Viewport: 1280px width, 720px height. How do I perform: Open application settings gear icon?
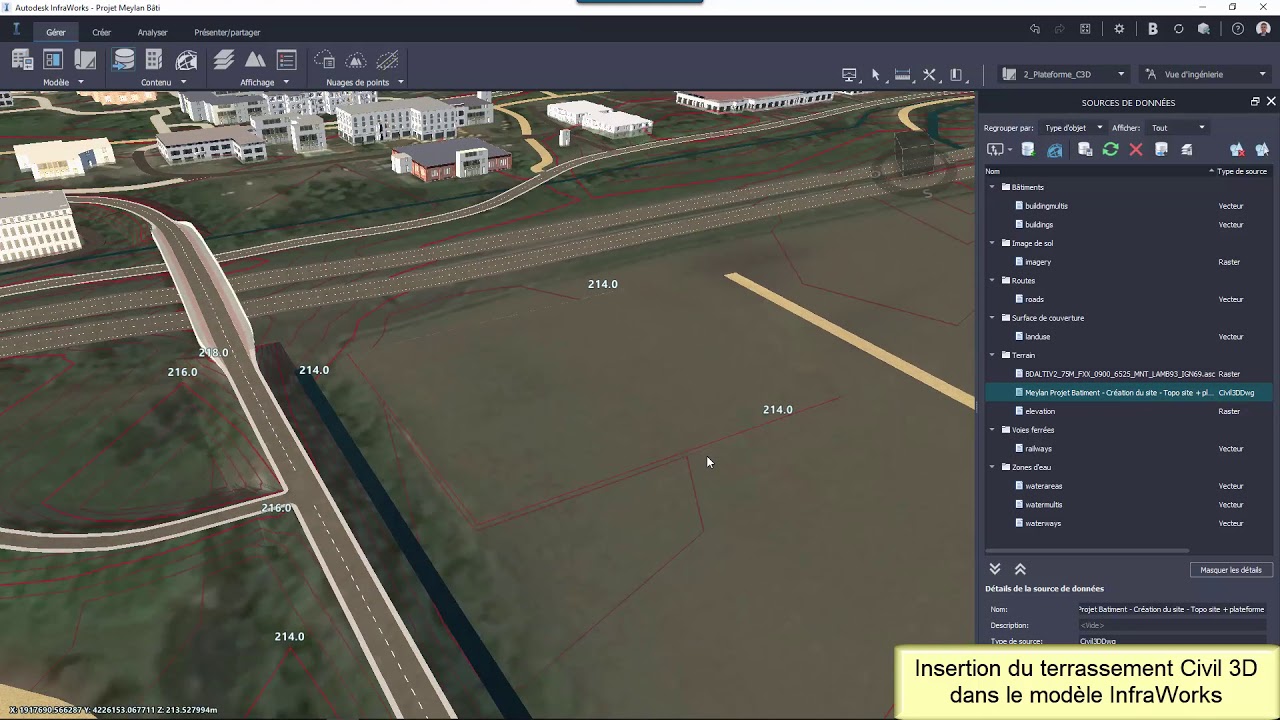click(x=1119, y=29)
